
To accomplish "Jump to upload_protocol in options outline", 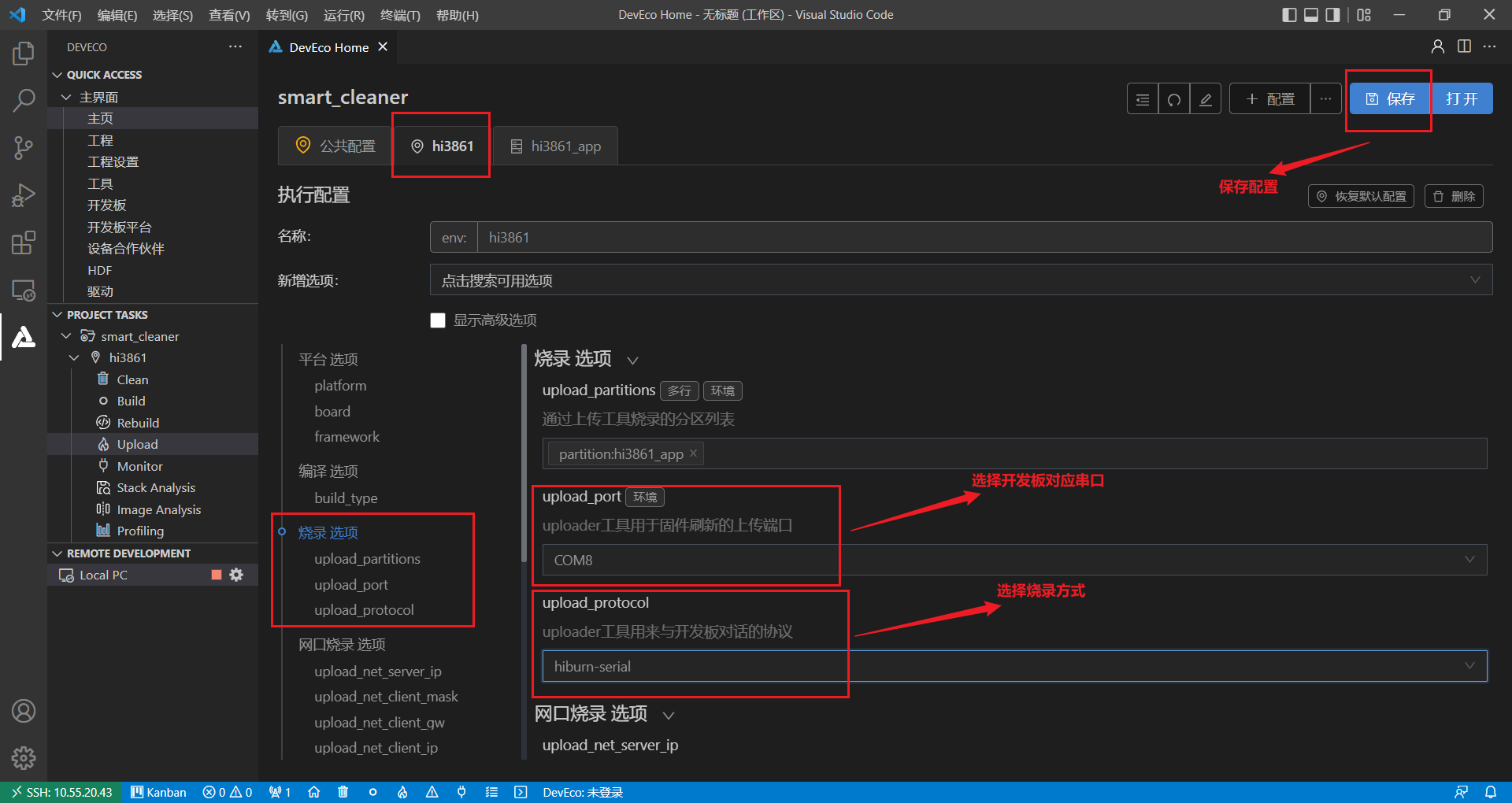I will click(x=364, y=610).
